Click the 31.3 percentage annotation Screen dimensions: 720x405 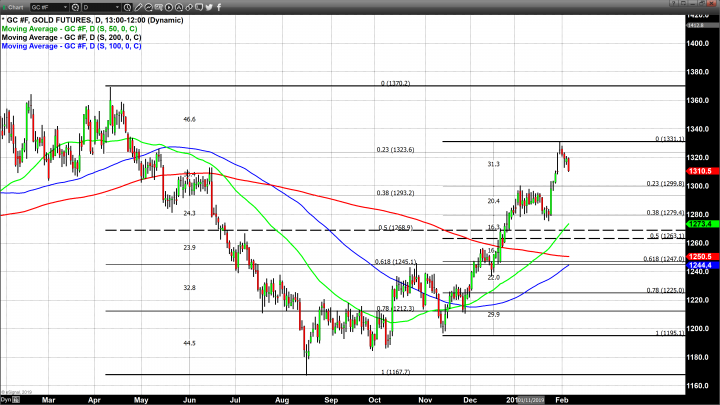(x=494, y=164)
